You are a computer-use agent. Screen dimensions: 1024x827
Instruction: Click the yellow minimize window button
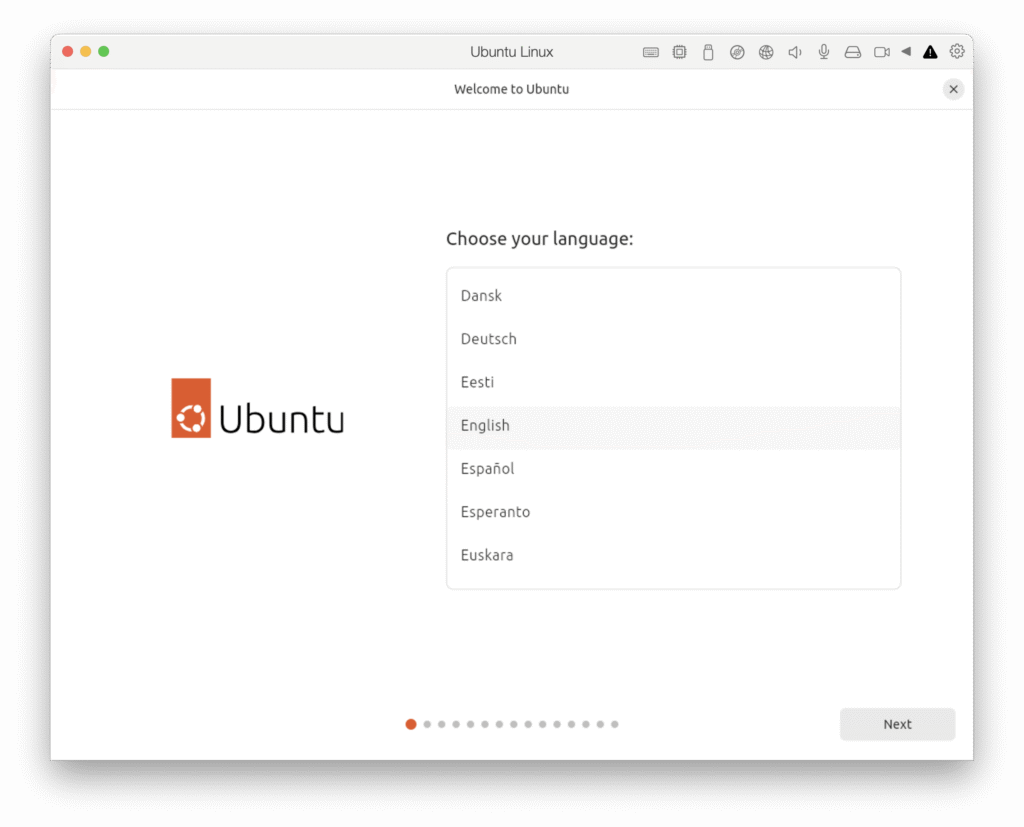point(86,52)
